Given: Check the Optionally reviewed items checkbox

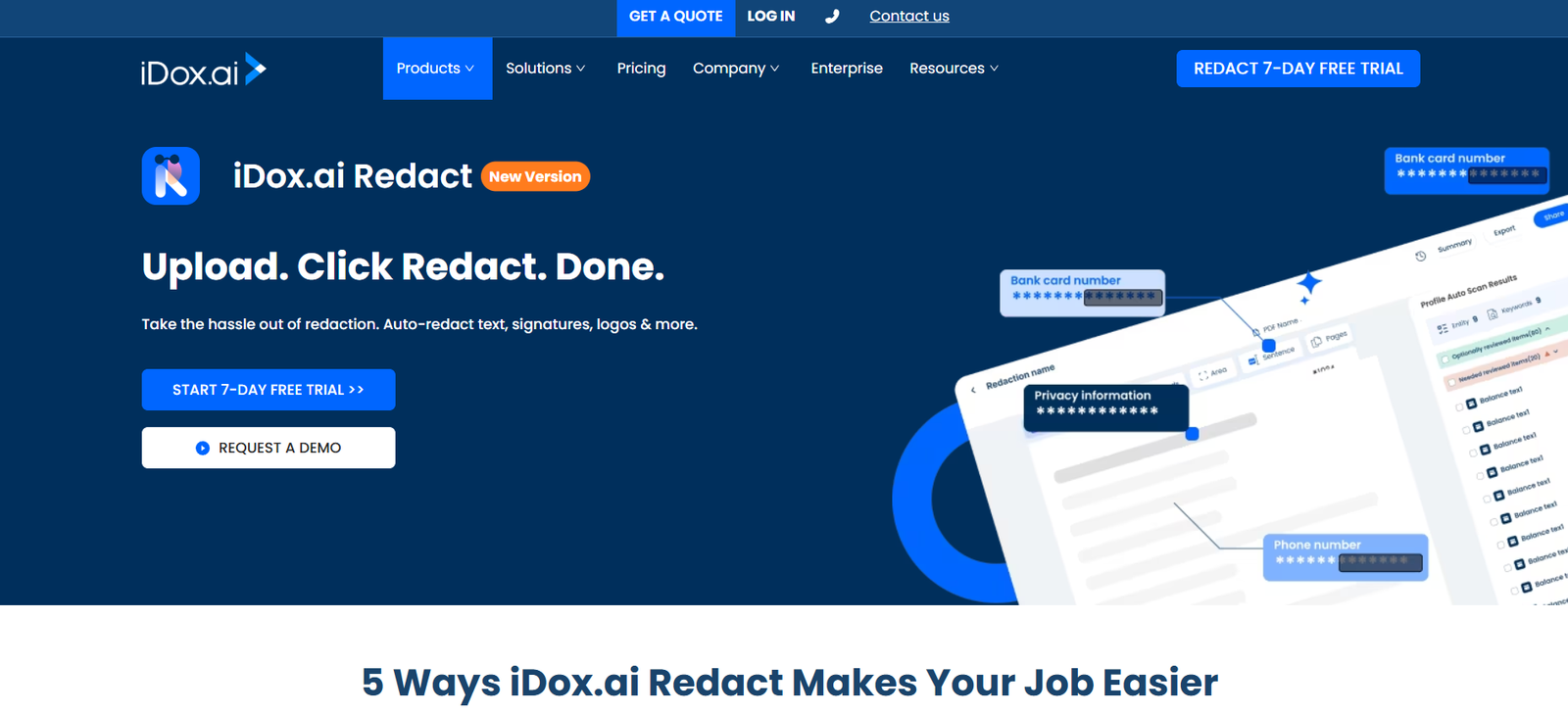Looking at the screenshot, I should (1445, 358).
